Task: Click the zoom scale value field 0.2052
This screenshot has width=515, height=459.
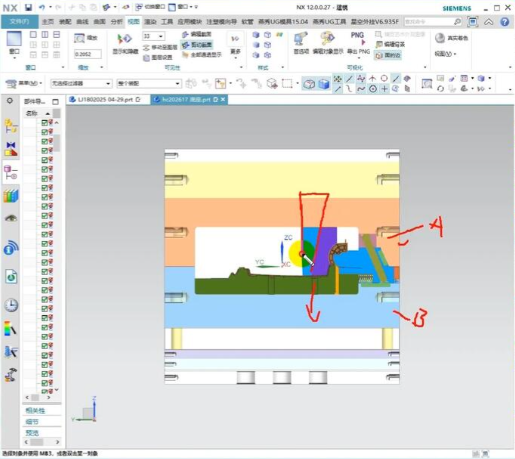Action: click(x=87, y=54)
